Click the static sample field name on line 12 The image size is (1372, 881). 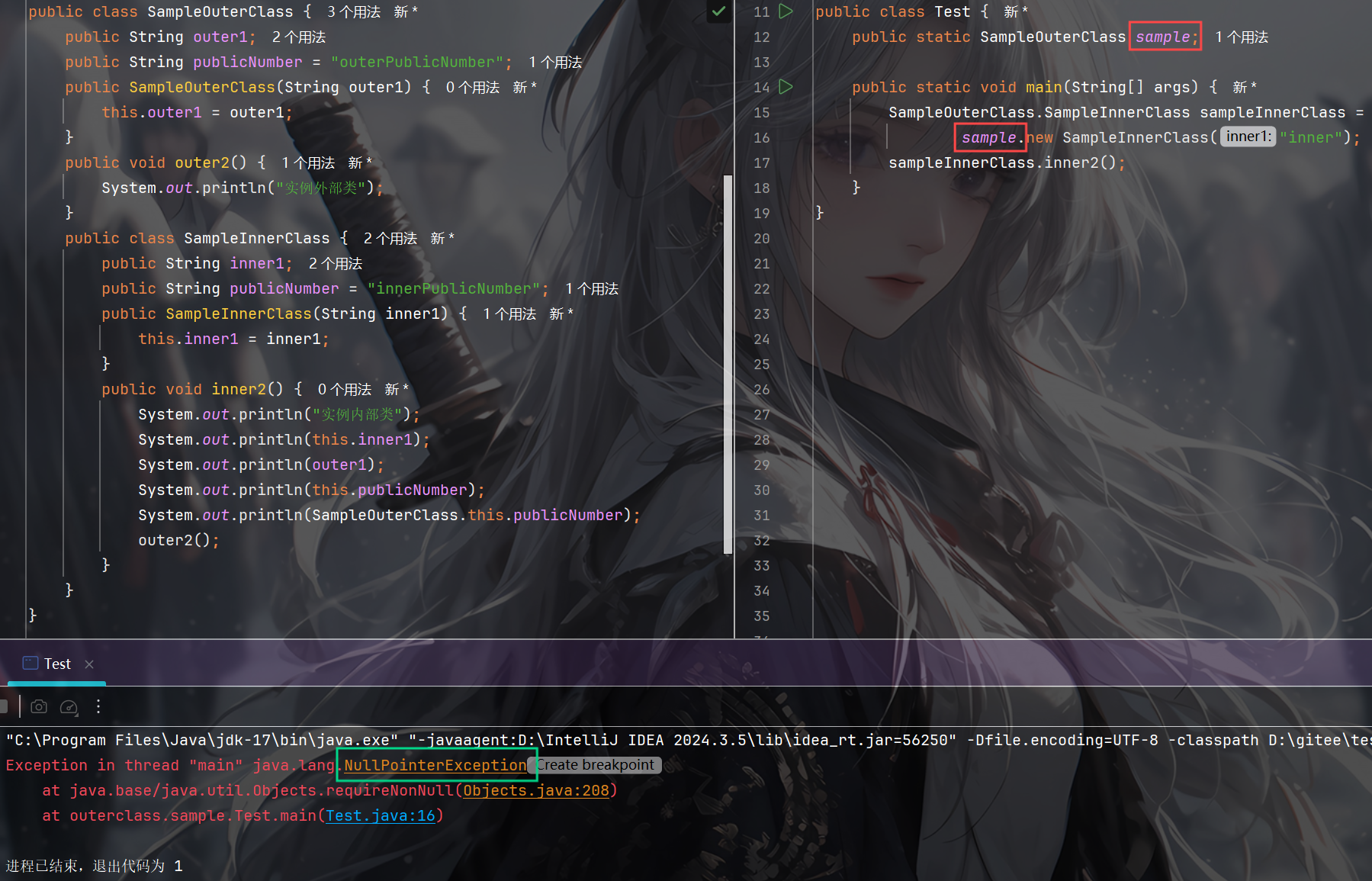click(x=1162, y=37)
